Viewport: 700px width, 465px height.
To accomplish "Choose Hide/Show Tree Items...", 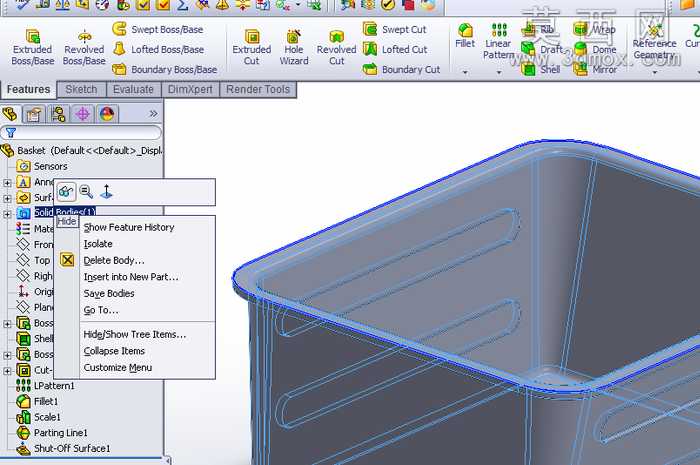I will click(135, 335).
